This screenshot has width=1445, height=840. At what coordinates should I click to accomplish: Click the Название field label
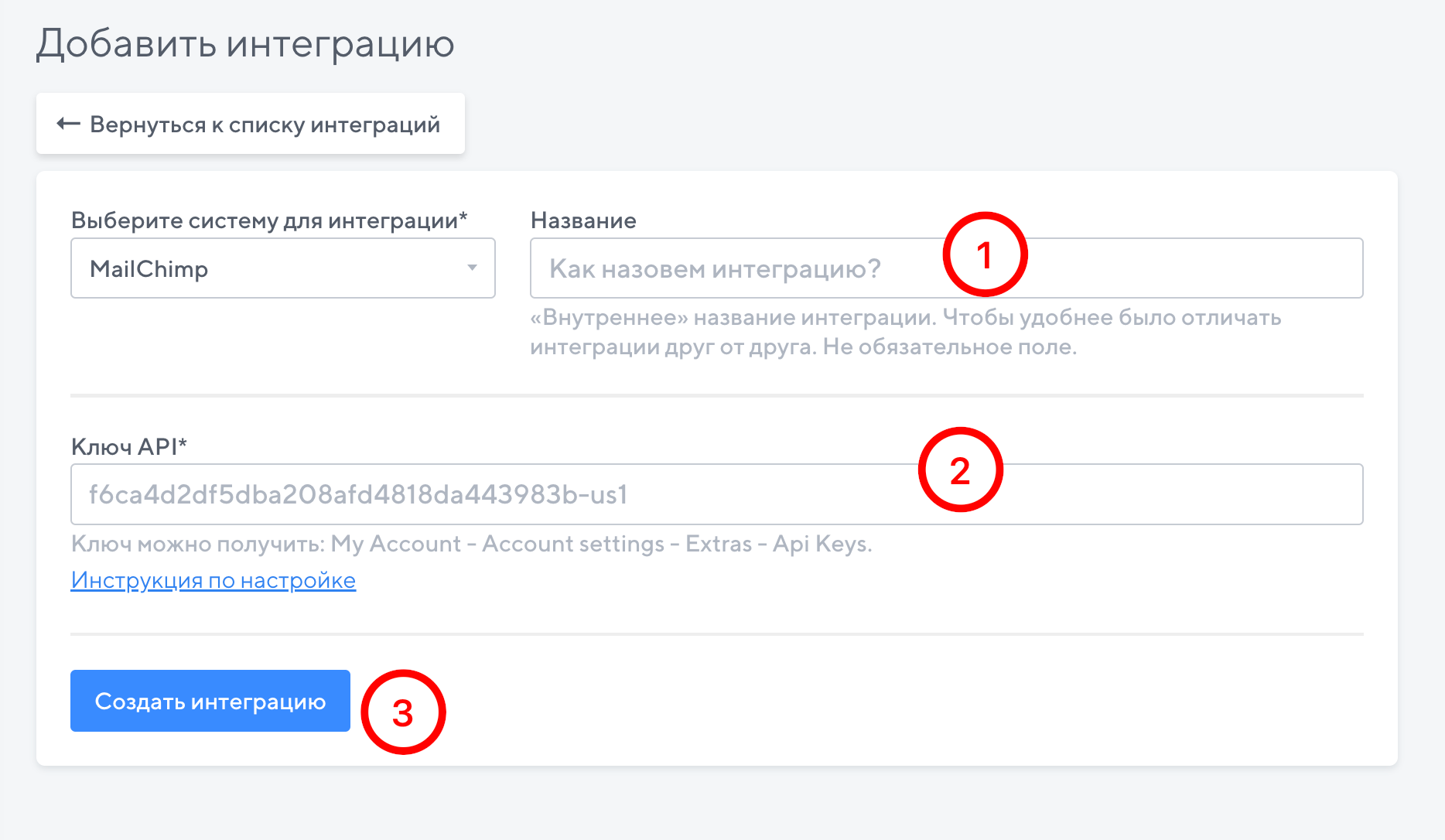(583, 220)
